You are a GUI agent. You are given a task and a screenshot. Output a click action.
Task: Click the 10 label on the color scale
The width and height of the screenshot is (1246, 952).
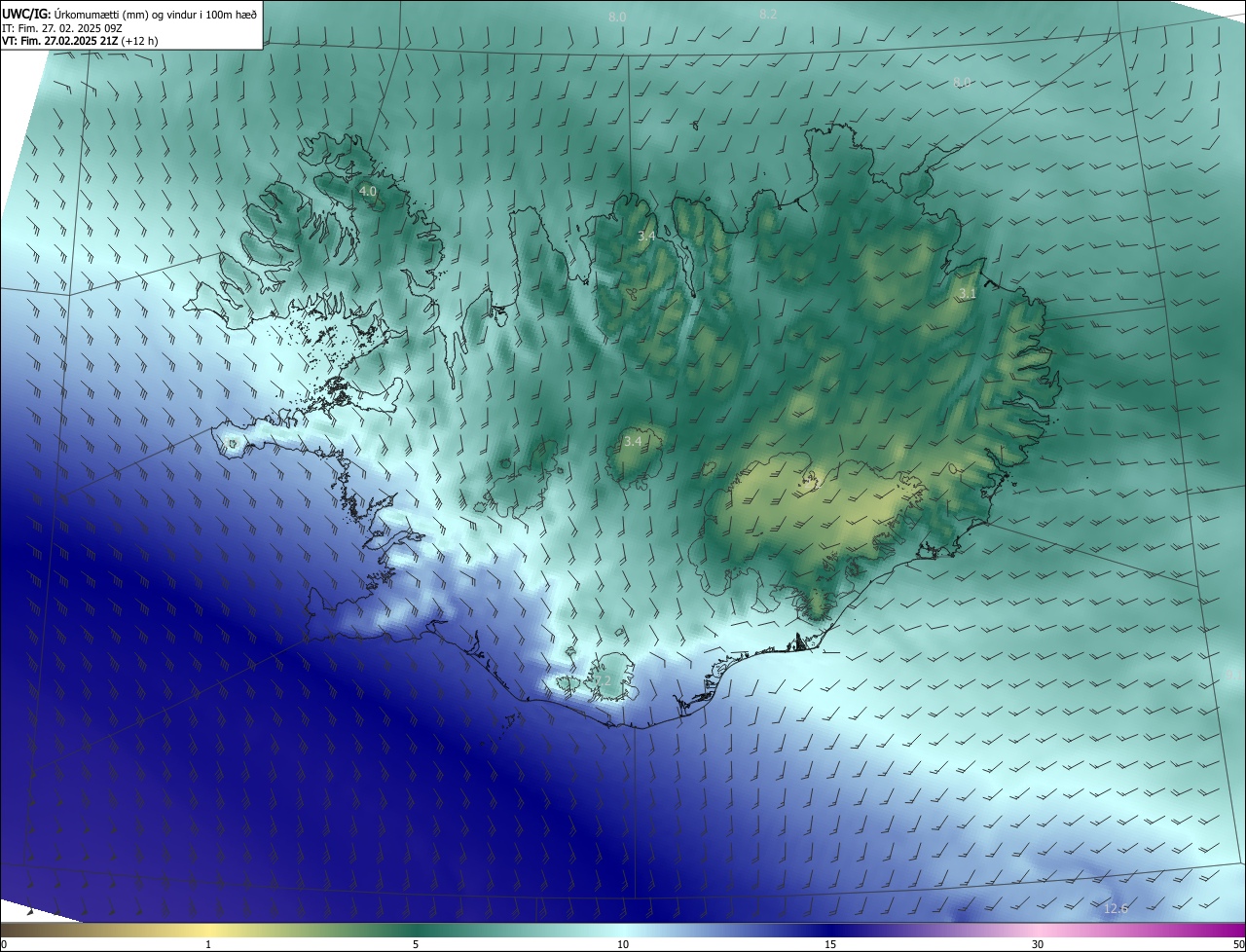[623, 944]
